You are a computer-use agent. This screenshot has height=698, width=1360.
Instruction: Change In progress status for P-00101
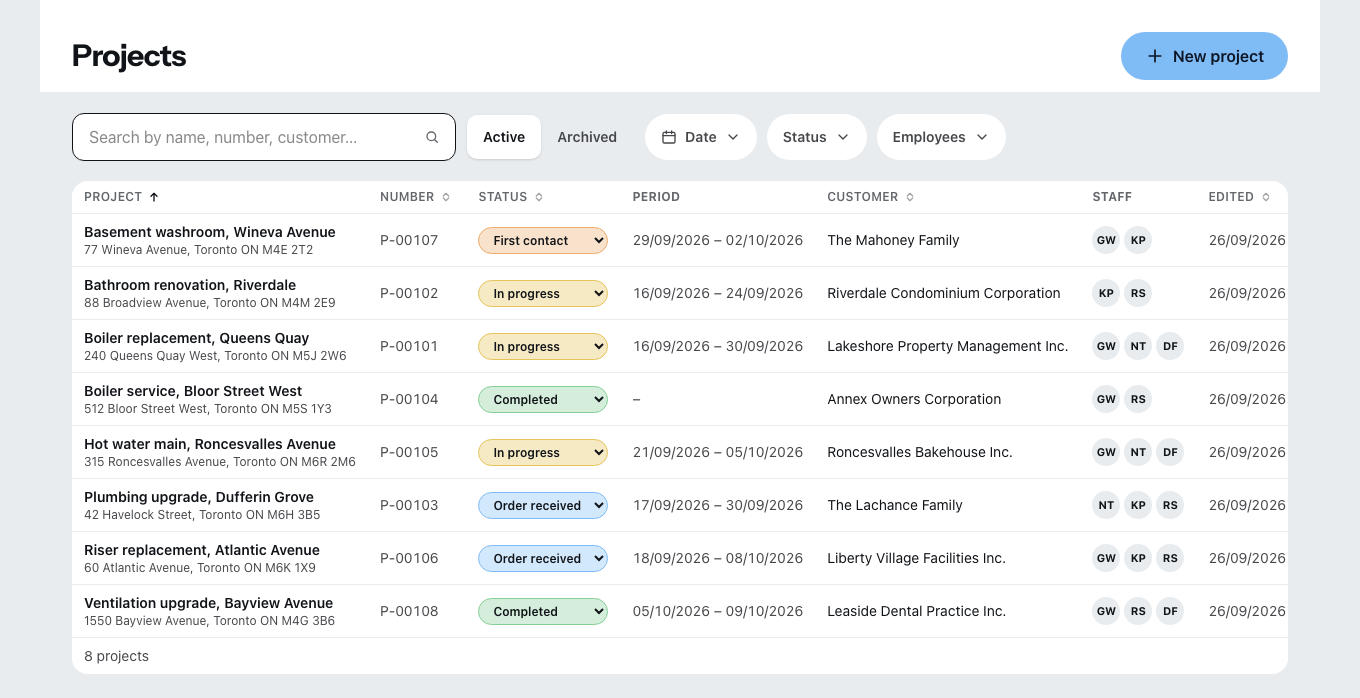tap(543, 346)
